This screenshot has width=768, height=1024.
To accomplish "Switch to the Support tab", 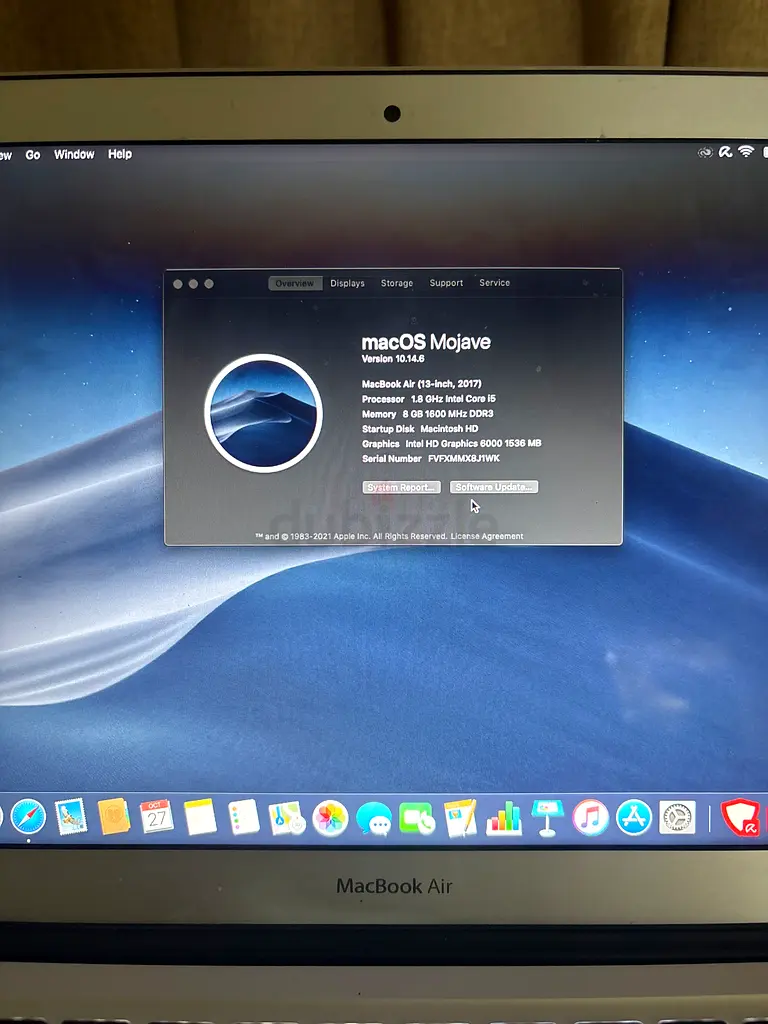I will click(446, 283).
